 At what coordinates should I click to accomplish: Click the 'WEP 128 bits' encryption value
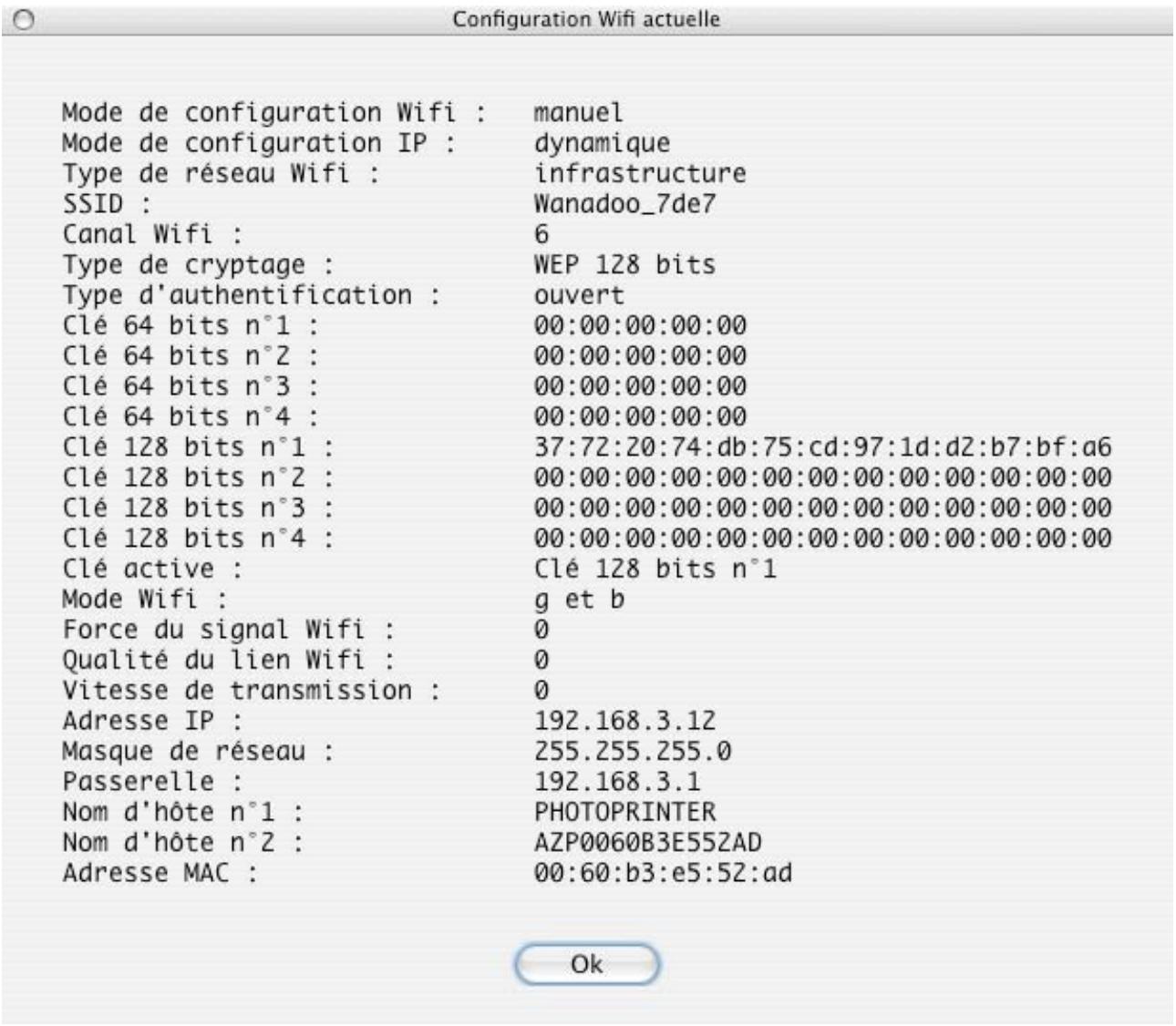click(x=624, y=264)
